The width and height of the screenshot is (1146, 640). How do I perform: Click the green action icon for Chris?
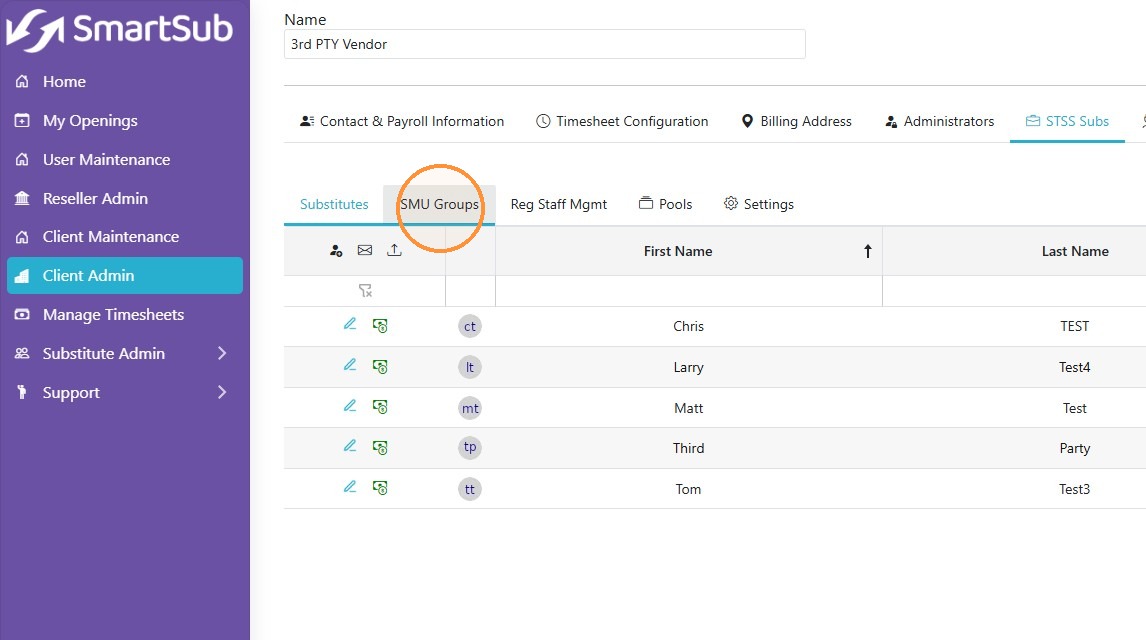(x=380, y=325)
